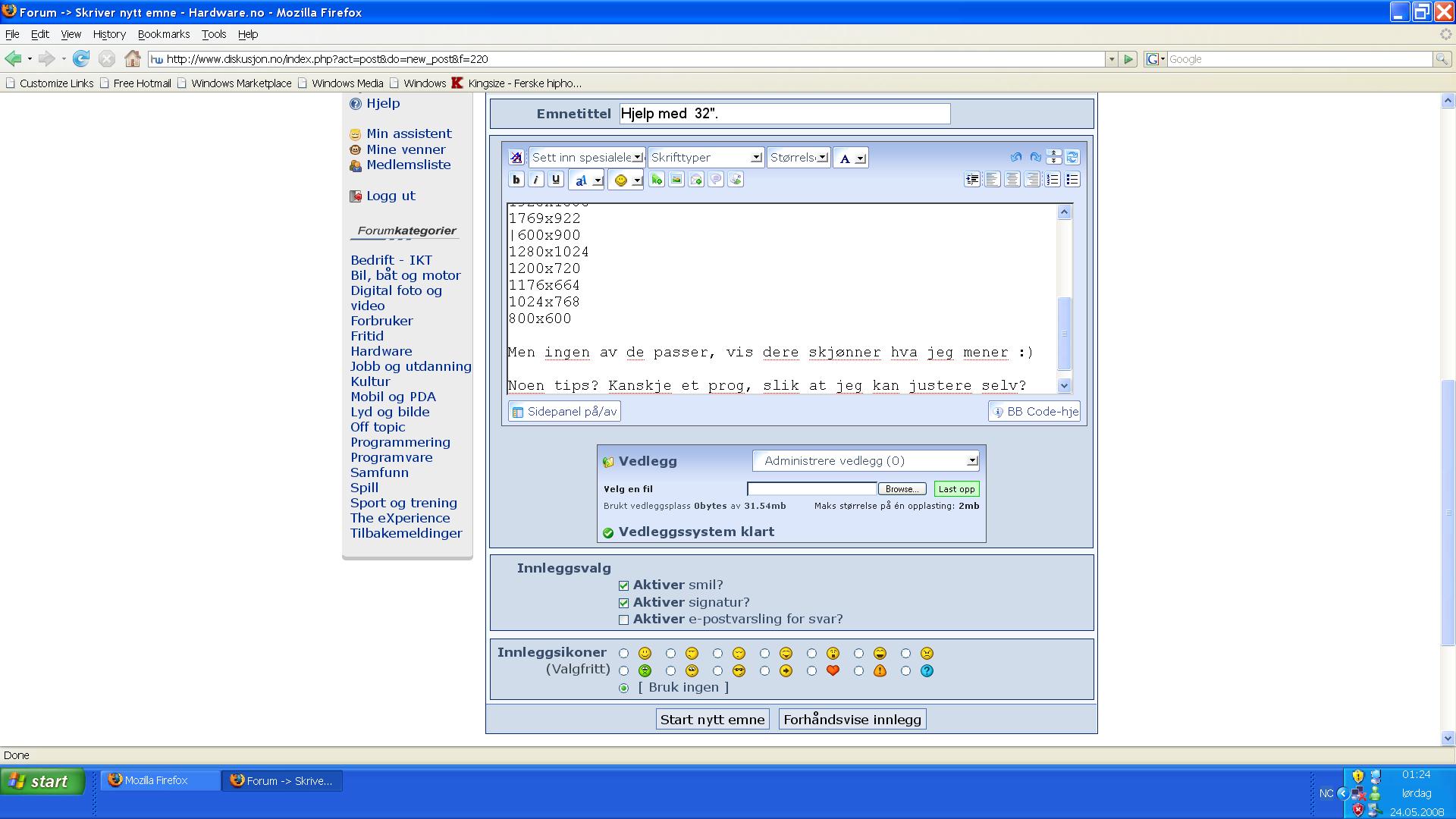Open Medlemsliste link in sidebar
Screen dimensions: 1456x819
[408, 165]
